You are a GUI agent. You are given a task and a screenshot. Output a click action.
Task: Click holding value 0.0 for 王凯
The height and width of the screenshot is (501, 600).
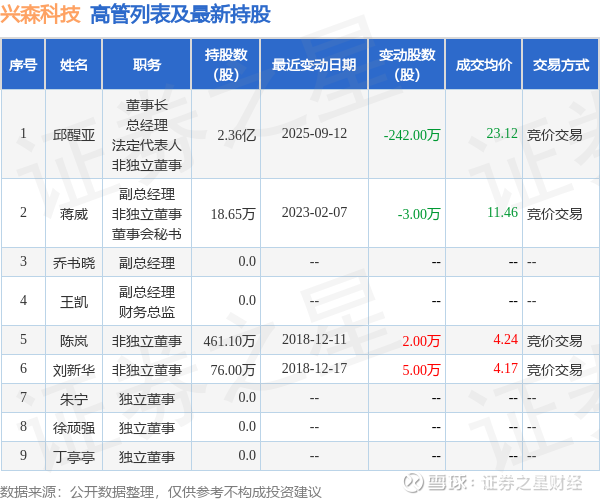(247, 300)
